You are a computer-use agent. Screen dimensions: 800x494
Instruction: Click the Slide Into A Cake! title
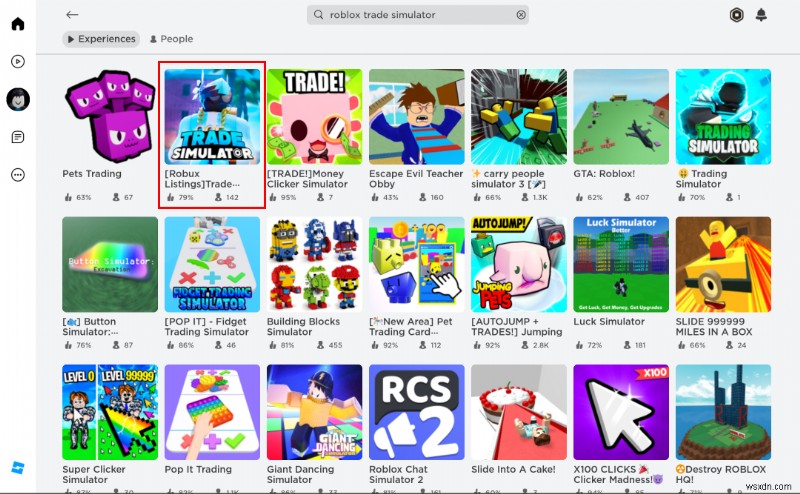(x=513, y=469)
